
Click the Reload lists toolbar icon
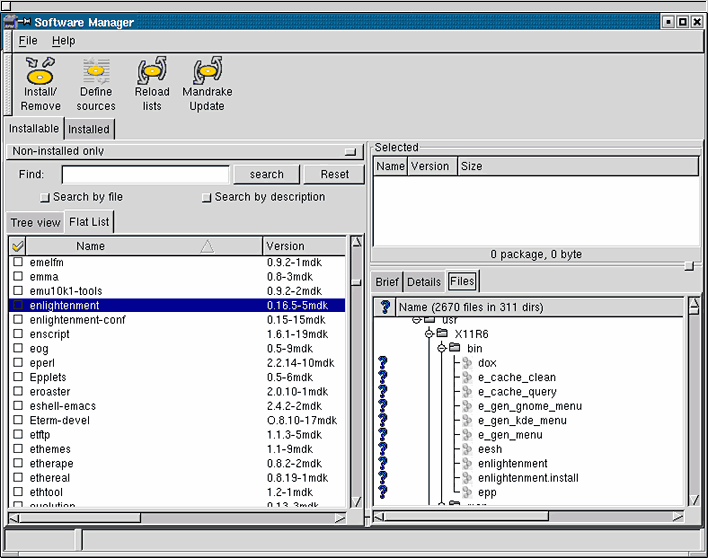(x=152, y=84)
